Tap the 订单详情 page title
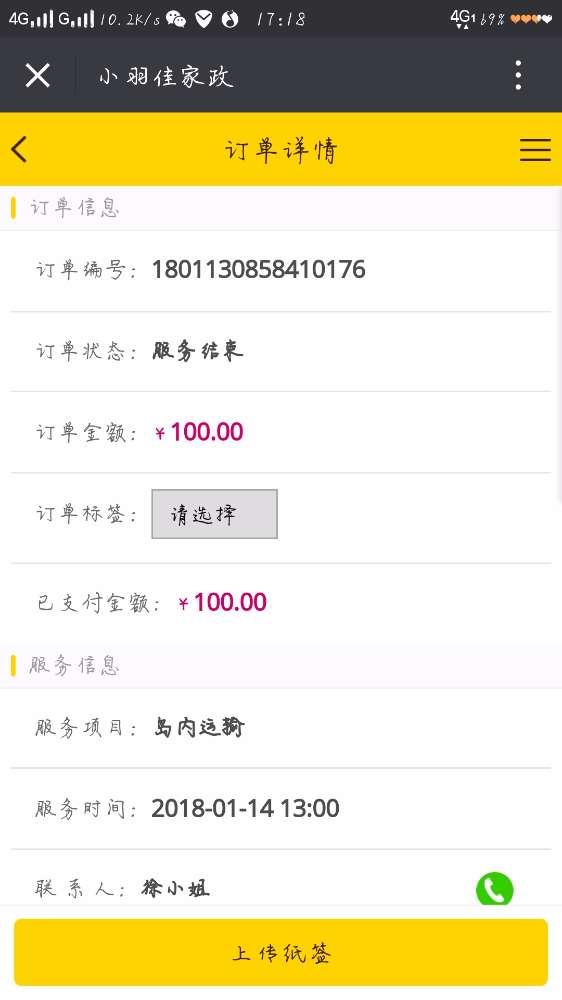Image resolution: width=562 pixels, height=1000 pixels. tap(281, 151)
